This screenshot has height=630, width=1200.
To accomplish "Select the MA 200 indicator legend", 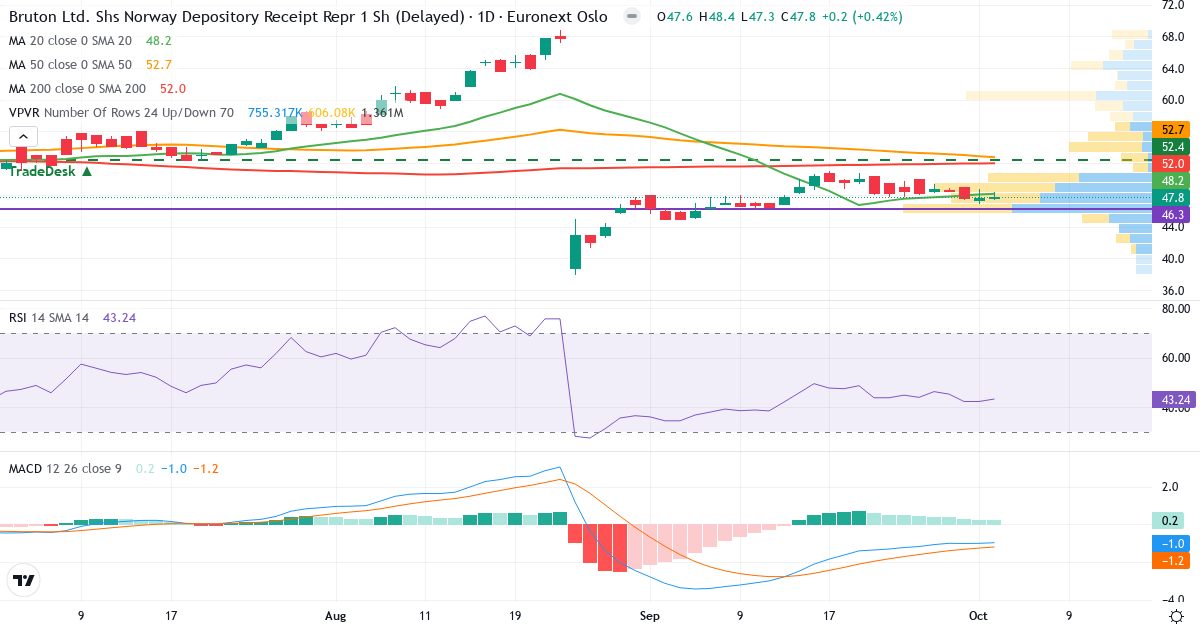I will (x=97, y=89).
